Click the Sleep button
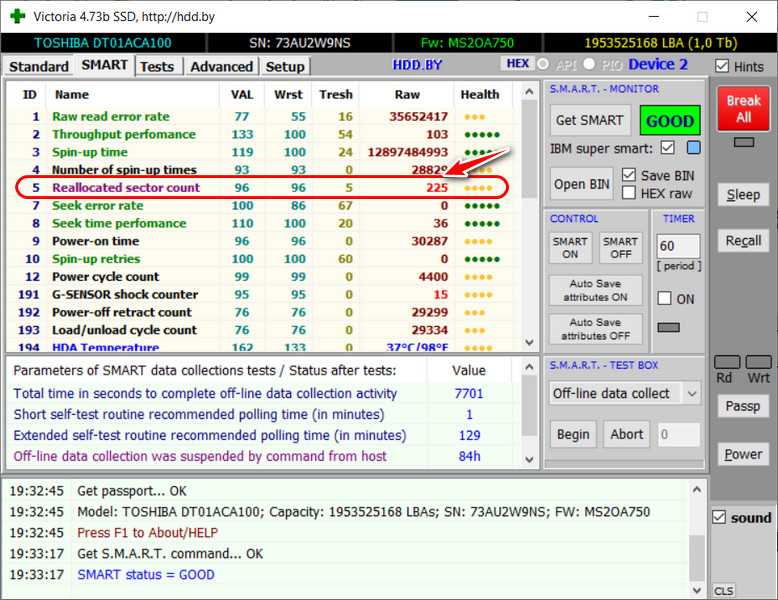 click(x=743, y=195)
